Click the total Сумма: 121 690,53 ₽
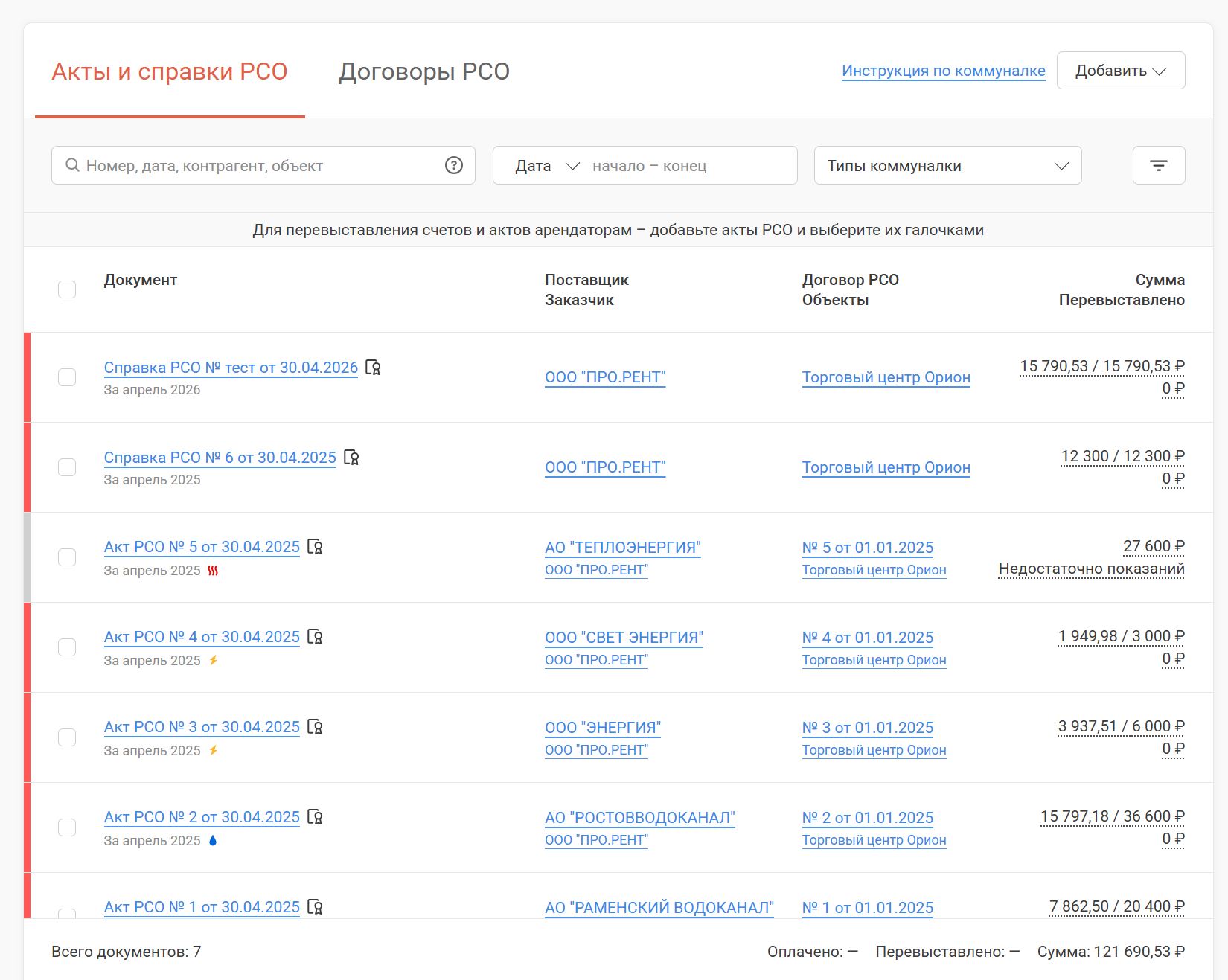1228x980 pixels. click(x=1111, y=952)
